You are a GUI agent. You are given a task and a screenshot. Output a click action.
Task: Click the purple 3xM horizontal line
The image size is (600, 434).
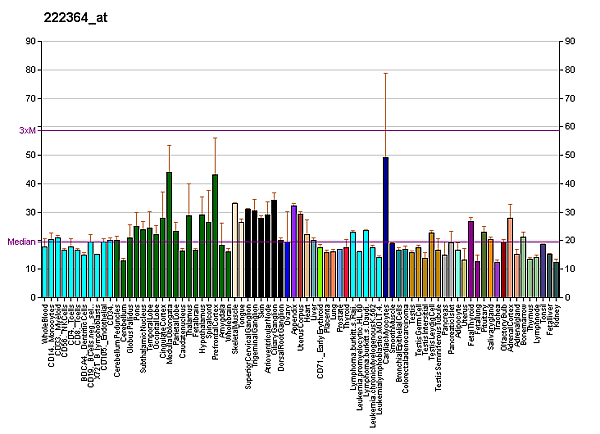[x=300, y=129]
